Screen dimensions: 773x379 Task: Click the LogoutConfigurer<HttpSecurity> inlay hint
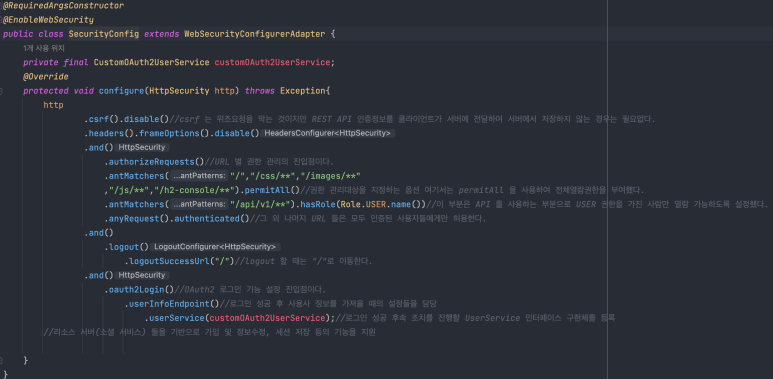coord(215,247)
